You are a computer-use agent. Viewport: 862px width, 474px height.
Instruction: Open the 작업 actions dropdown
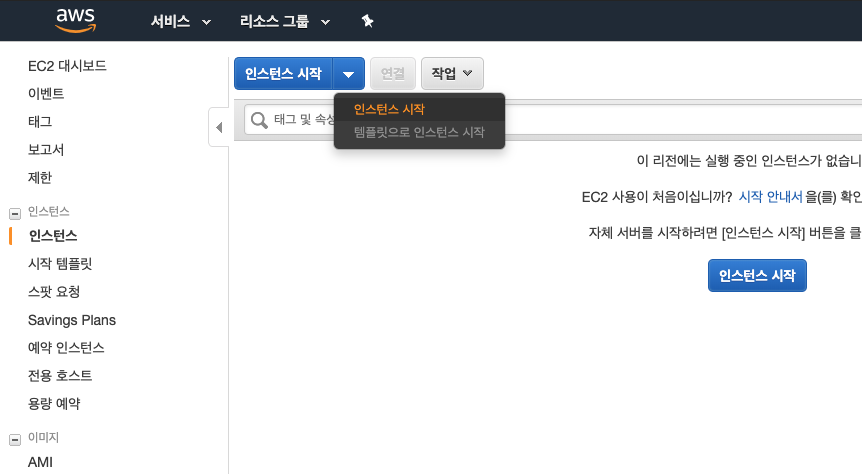tap(452, 74)
